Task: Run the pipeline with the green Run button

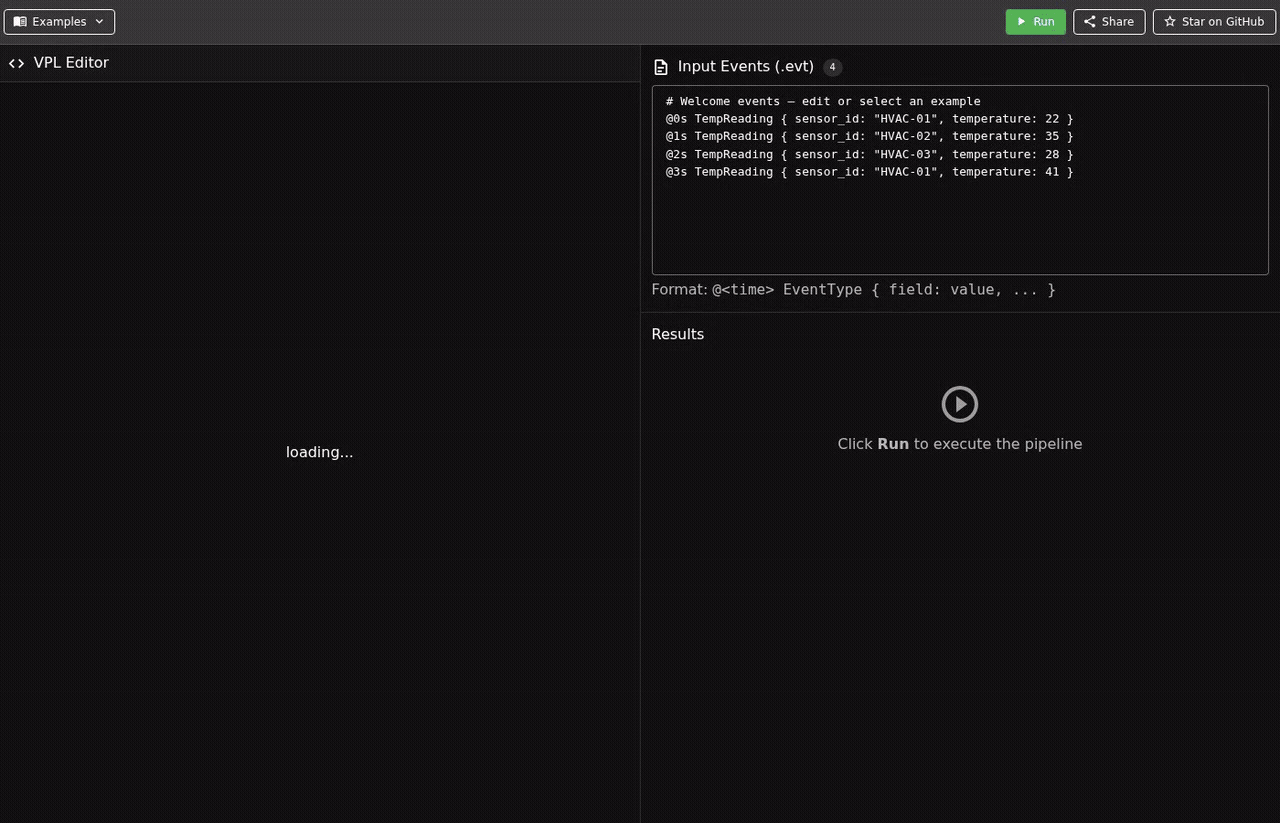Action: 1035,21
